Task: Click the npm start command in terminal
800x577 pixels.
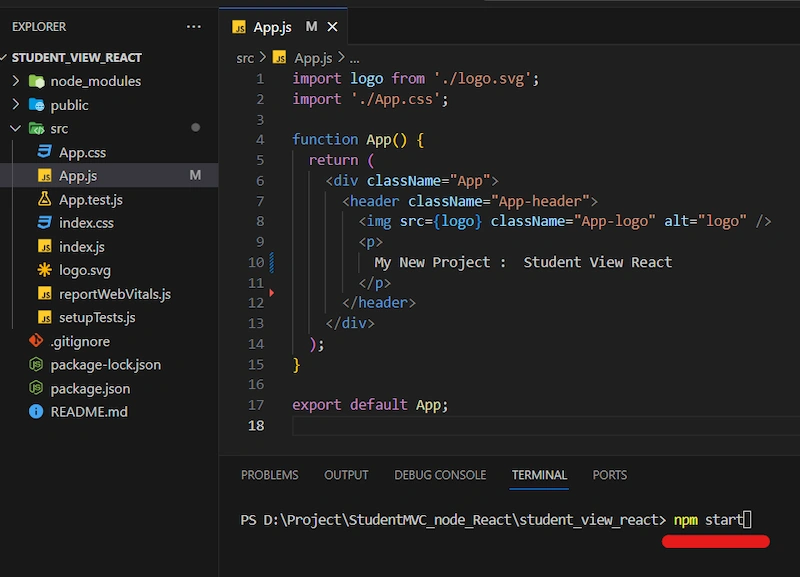Action: (x=708, y=520)
